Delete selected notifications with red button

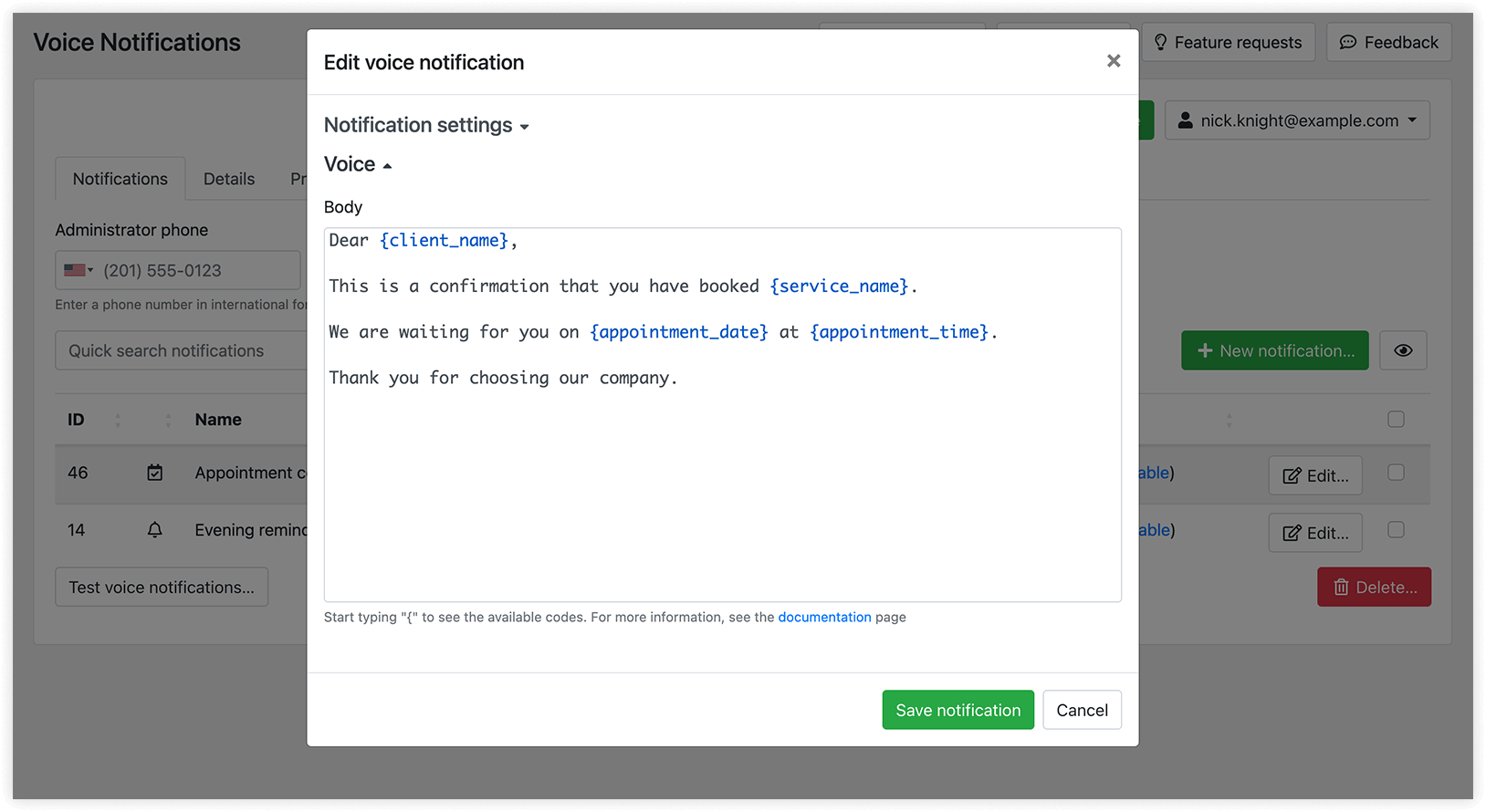(x=1374, y=587)
